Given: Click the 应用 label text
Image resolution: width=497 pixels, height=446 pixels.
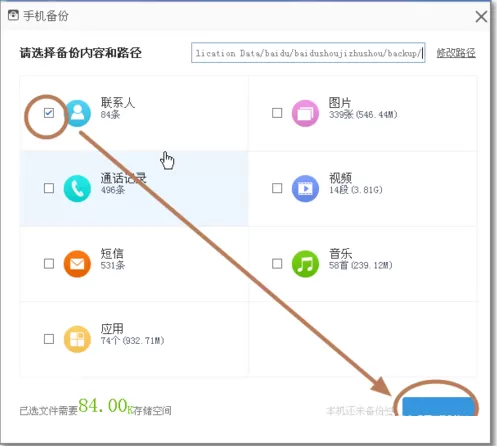Looking at the screenshot, I should click(112, 329).
